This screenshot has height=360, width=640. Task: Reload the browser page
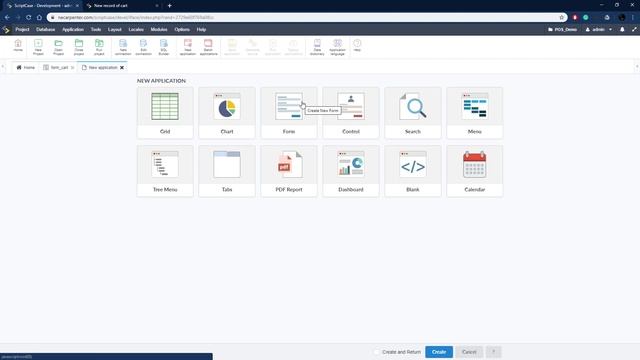[x=29, y=18]
